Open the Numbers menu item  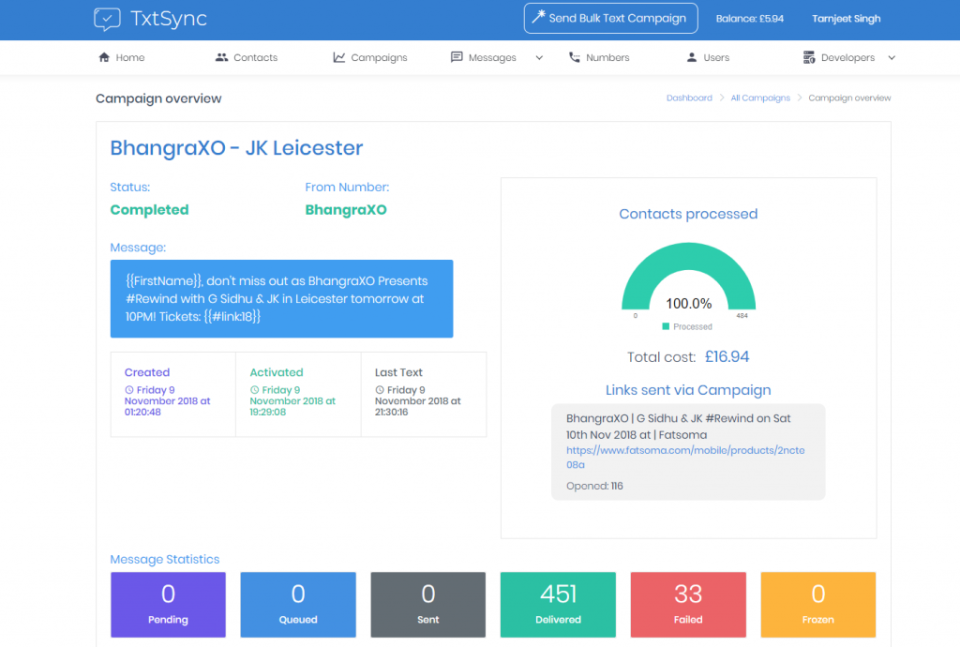(599, 57)
